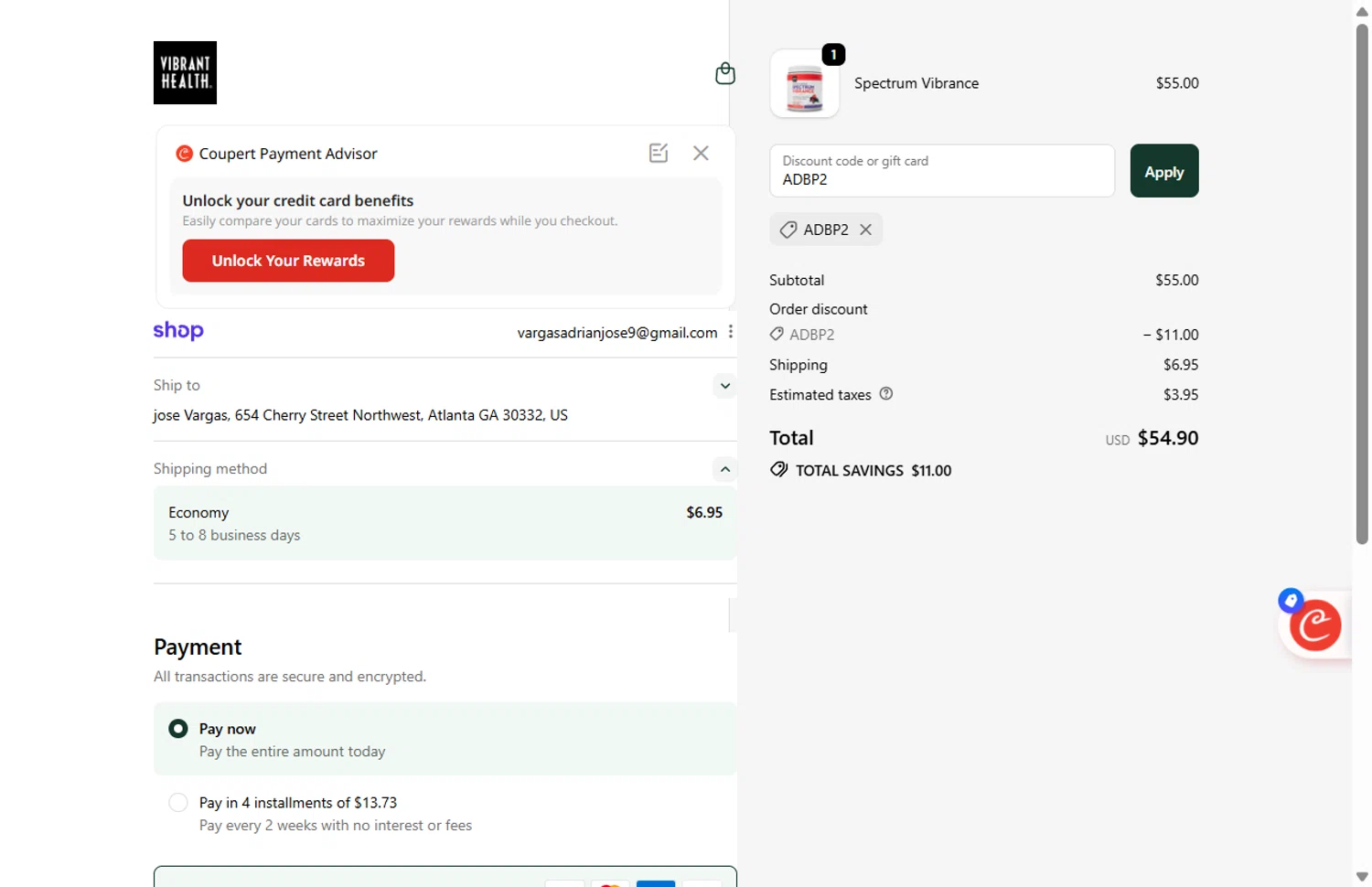Collapse the Shipping method section
Image resolution: width=1372 pixels, height=887 pixels.
pyautogui.click(x=724, y=469)
